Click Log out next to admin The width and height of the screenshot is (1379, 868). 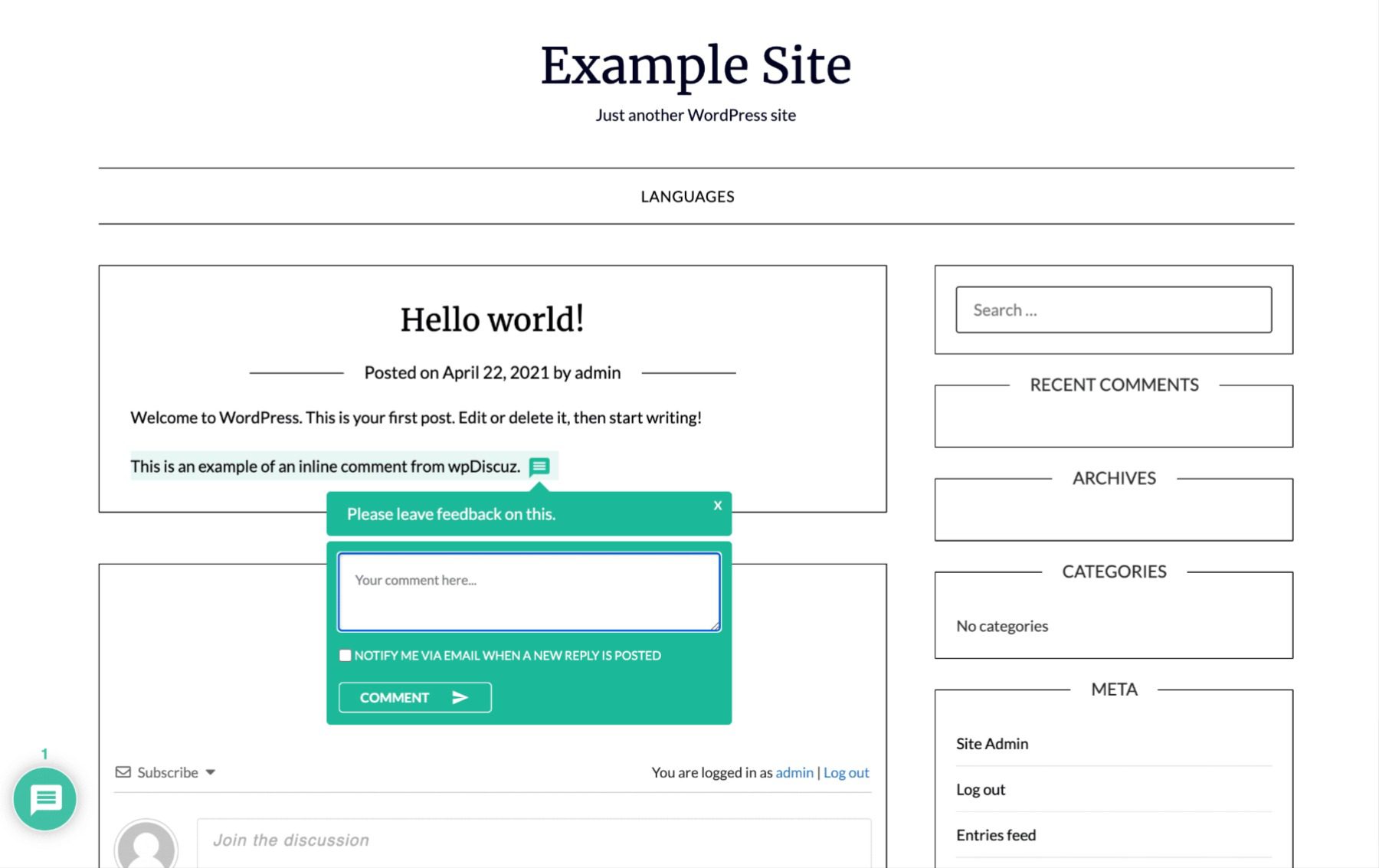846,772
